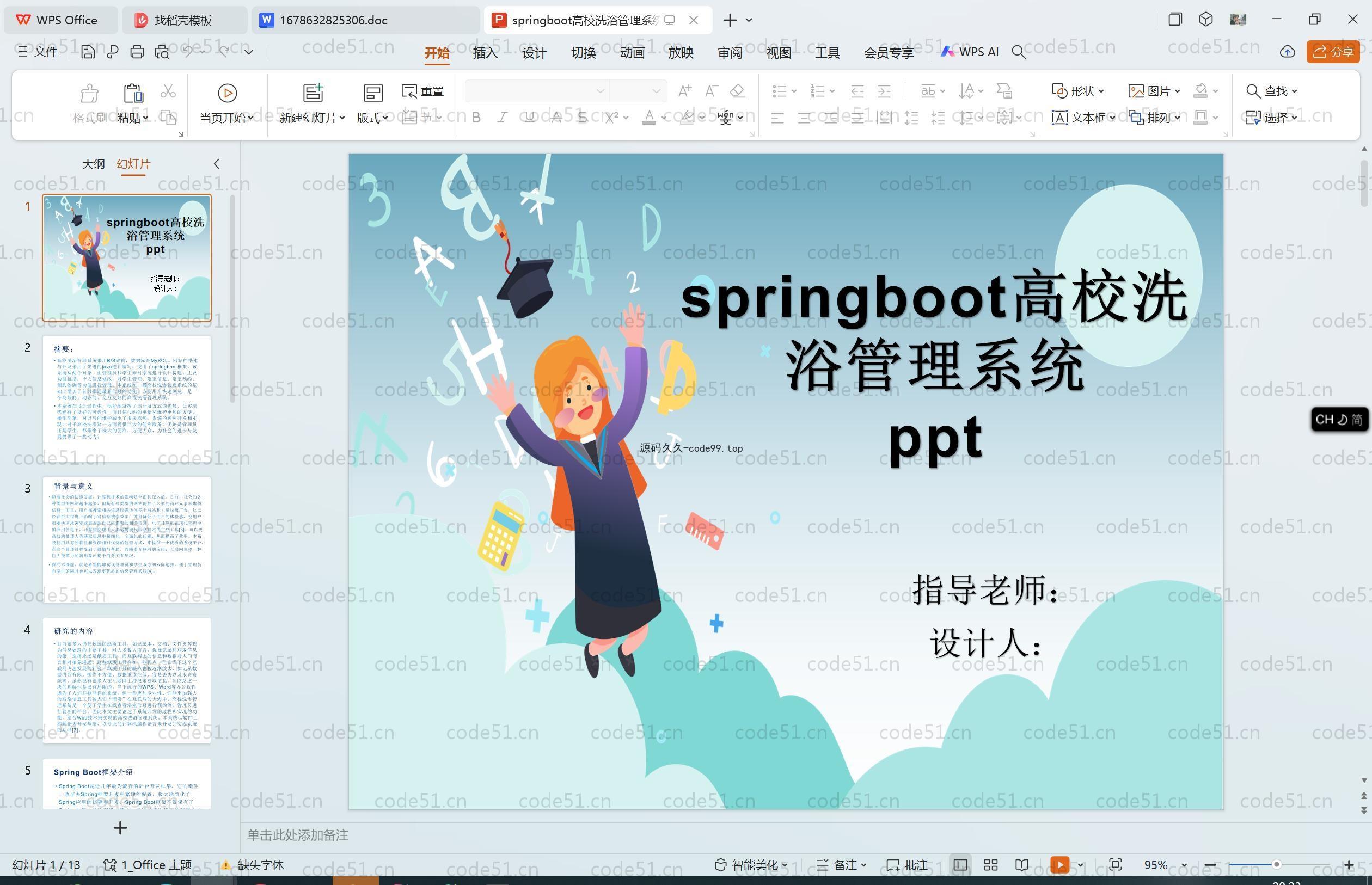The width and height of the screenshot is (1372, 885).
Task: Click the Redo arrow icon
Action: pyautogui.click(x=224, y=52)
